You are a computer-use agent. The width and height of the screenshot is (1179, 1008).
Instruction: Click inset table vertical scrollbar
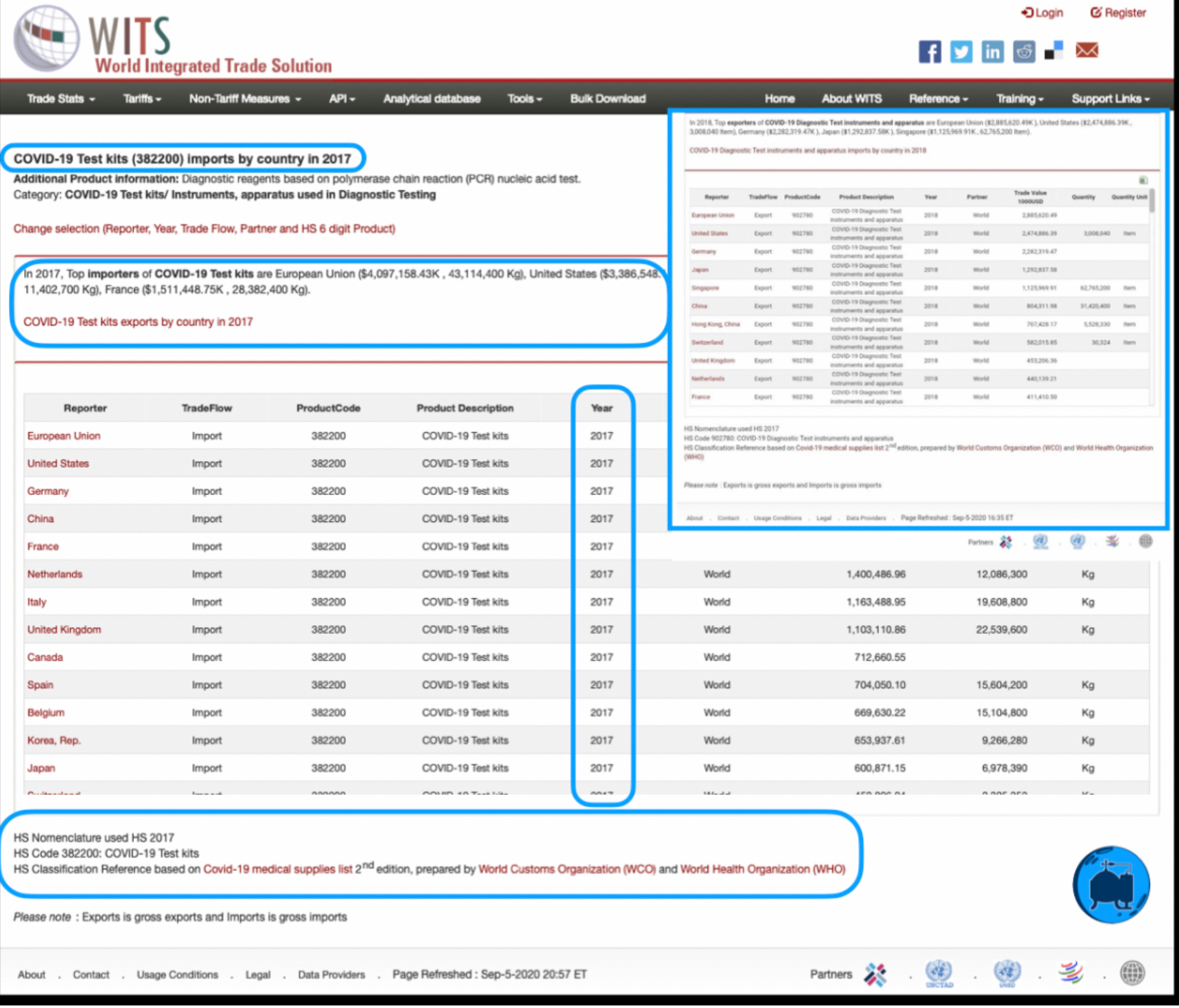pos(1152,202)
